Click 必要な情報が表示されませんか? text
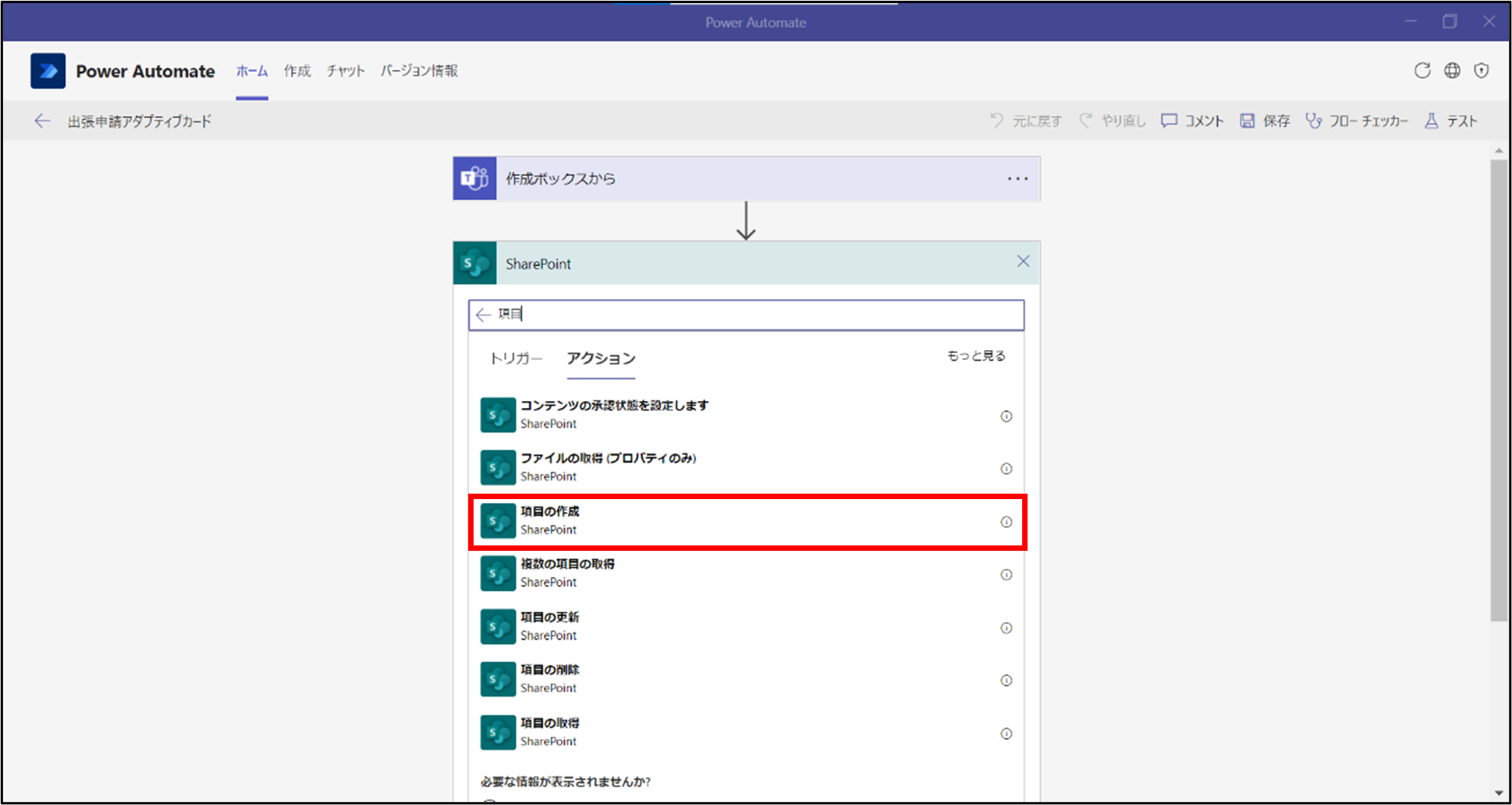This screenshot has width=1512, height=805. pyautogui.click(x=566, y=782)
